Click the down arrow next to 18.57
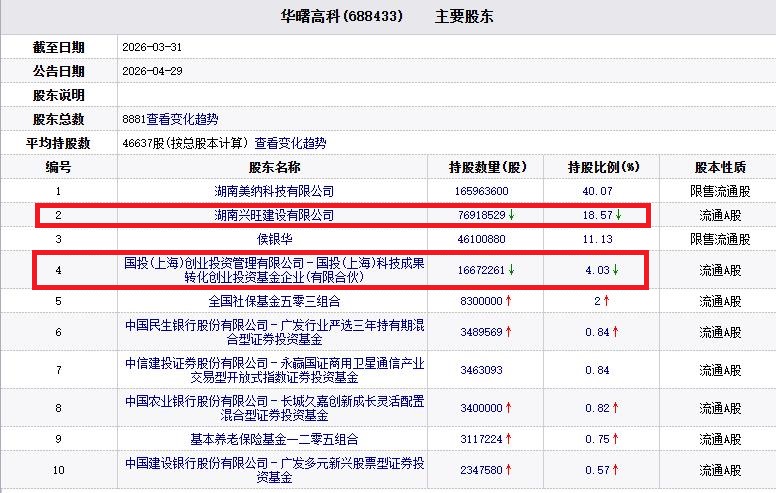 click(x=618, y=215)
